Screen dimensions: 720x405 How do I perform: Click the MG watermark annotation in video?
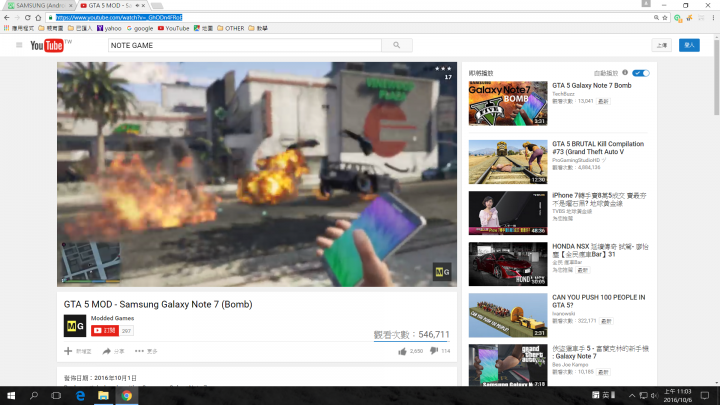[442, 272]
